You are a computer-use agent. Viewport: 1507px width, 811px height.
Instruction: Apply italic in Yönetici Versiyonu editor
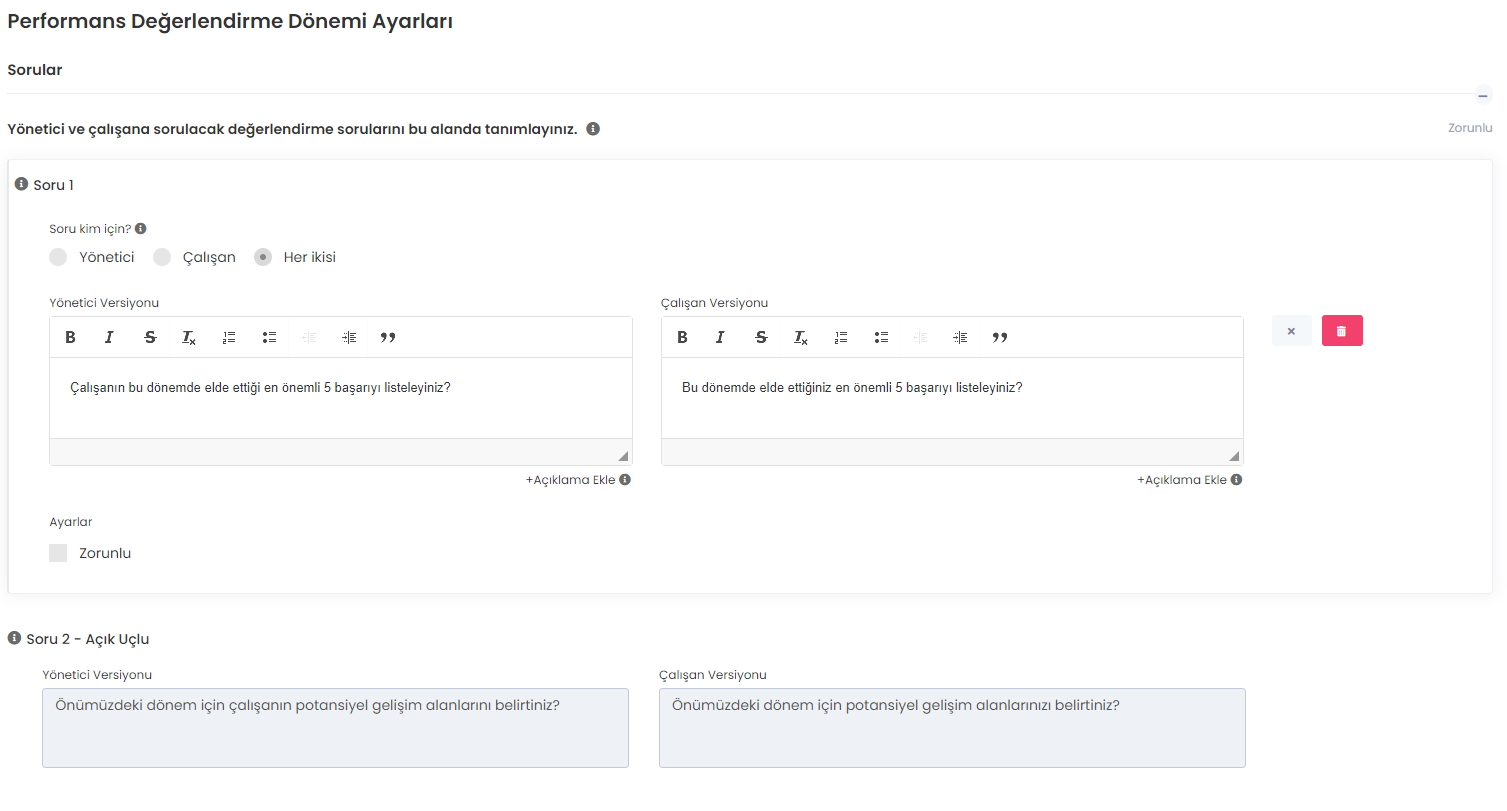(x=110, y=338)
